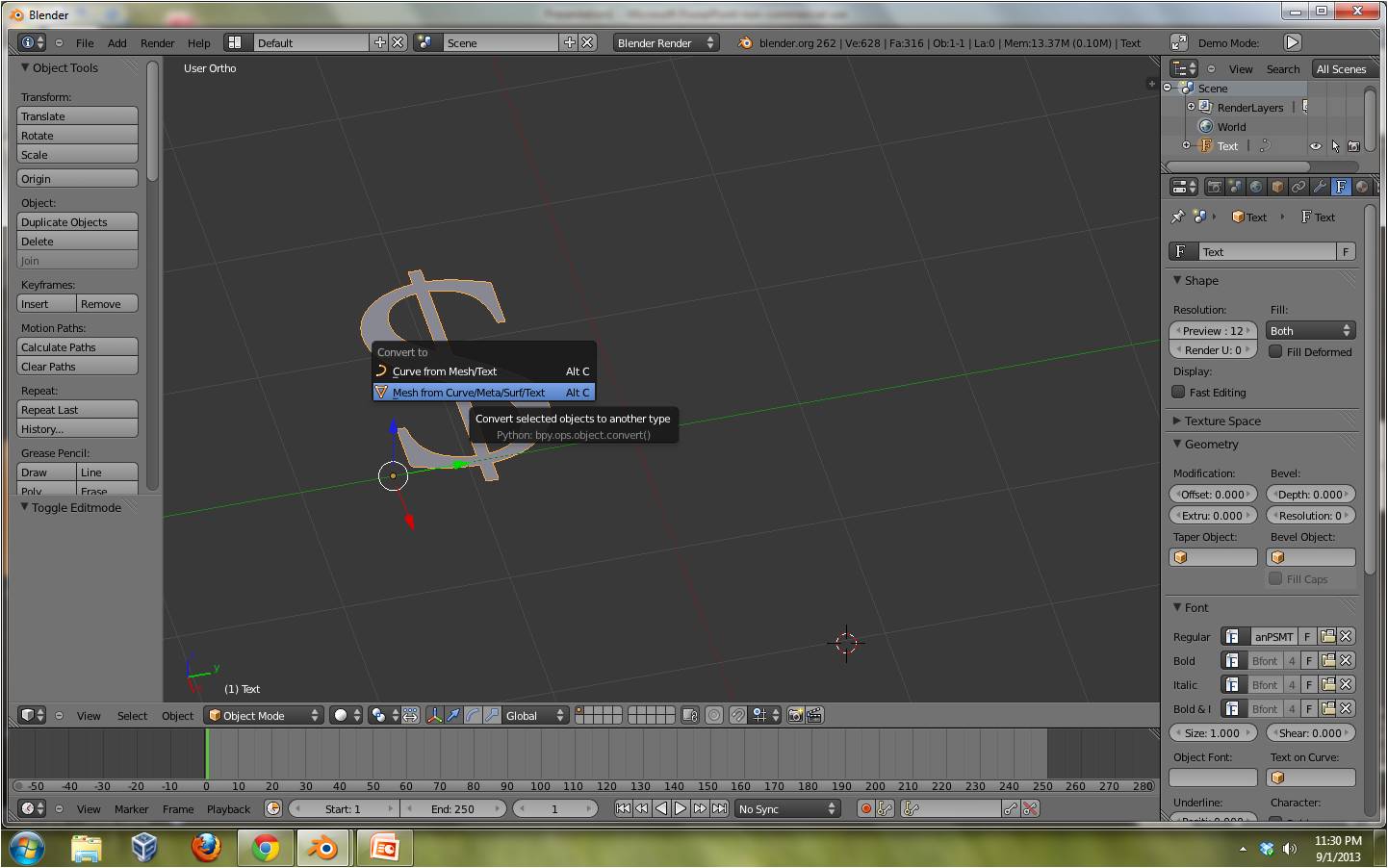This screenshot has width=1388, height=868.
Task: Toggle Regular font fake user F button
Action: point(1307,636)
